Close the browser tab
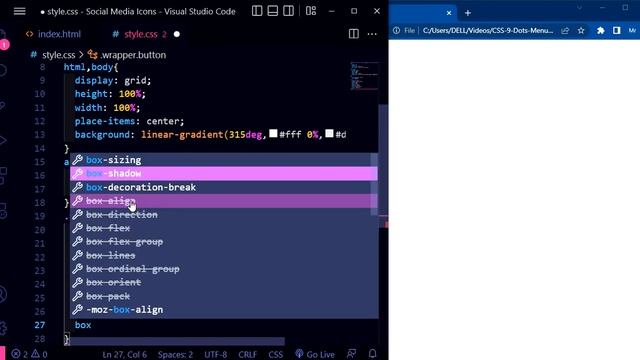This screenshot has width=640, height=360. (x=449, y=13)
